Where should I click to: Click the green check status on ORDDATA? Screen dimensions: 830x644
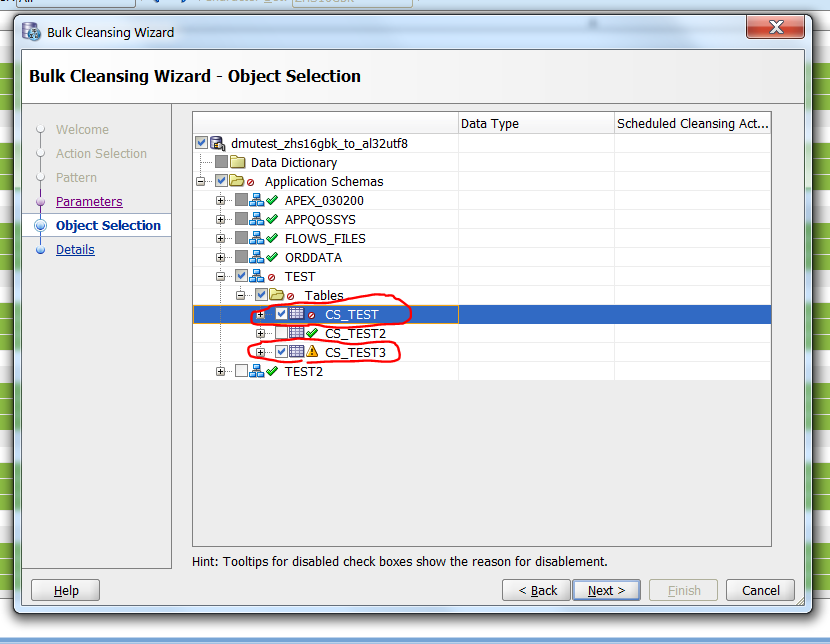tap(272, 257)
